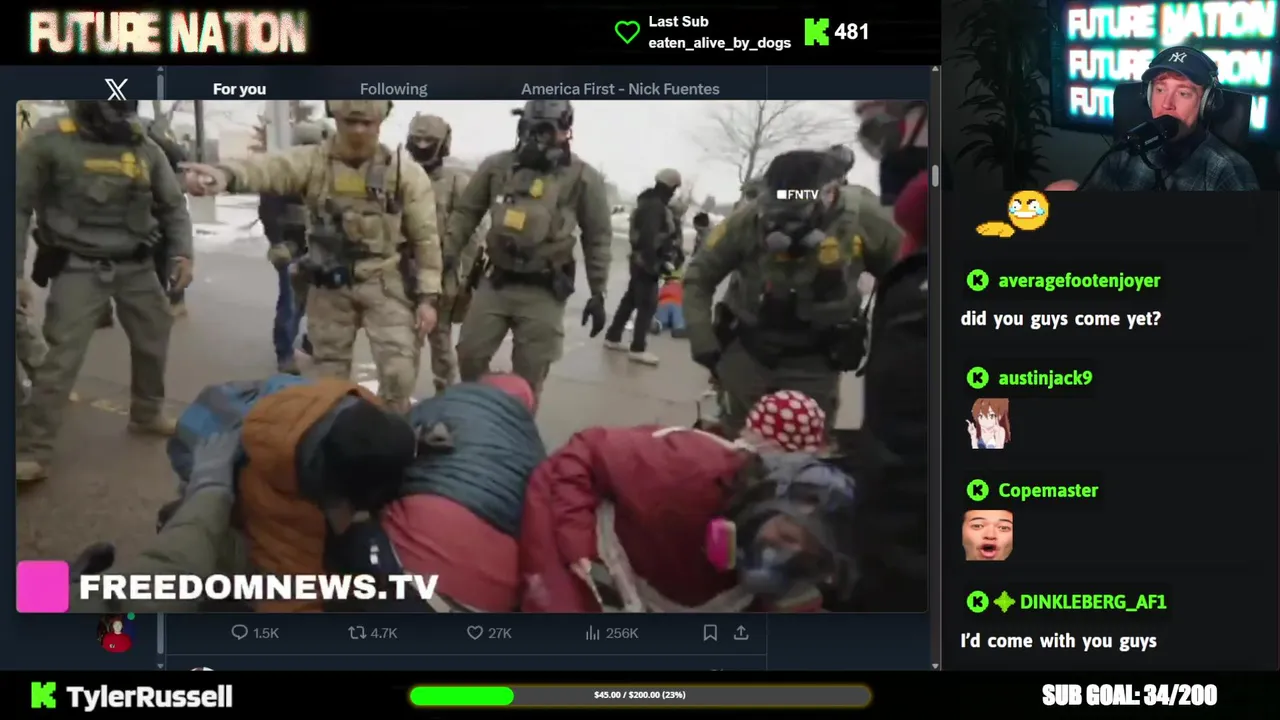
Task: Open austinjack9 username in chat
Action: point(1045,378)
